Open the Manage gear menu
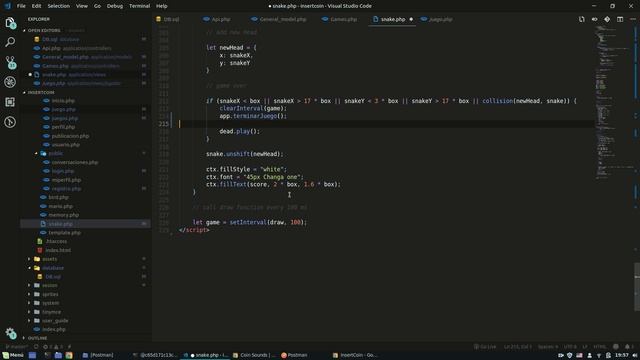Viewport: 640px width, 360px height. click(x=10, y=333)
